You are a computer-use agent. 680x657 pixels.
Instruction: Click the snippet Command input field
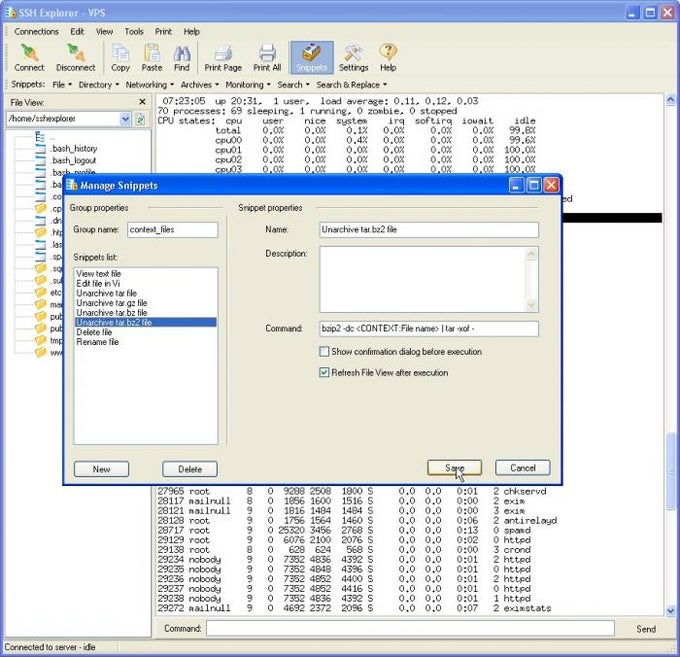coord(429,328)
